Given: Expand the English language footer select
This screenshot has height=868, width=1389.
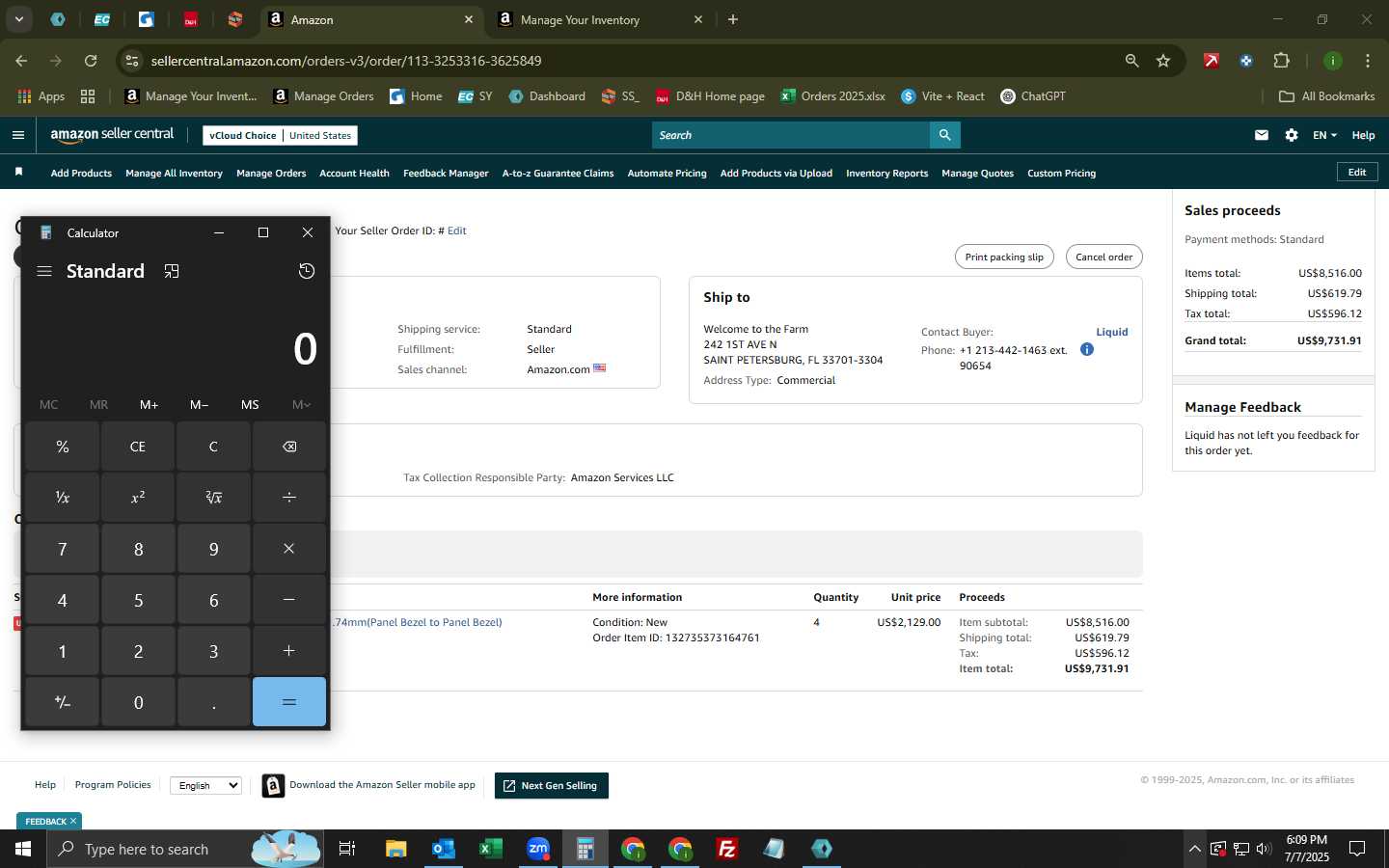Looking at the screenshot, I should 205,785.
